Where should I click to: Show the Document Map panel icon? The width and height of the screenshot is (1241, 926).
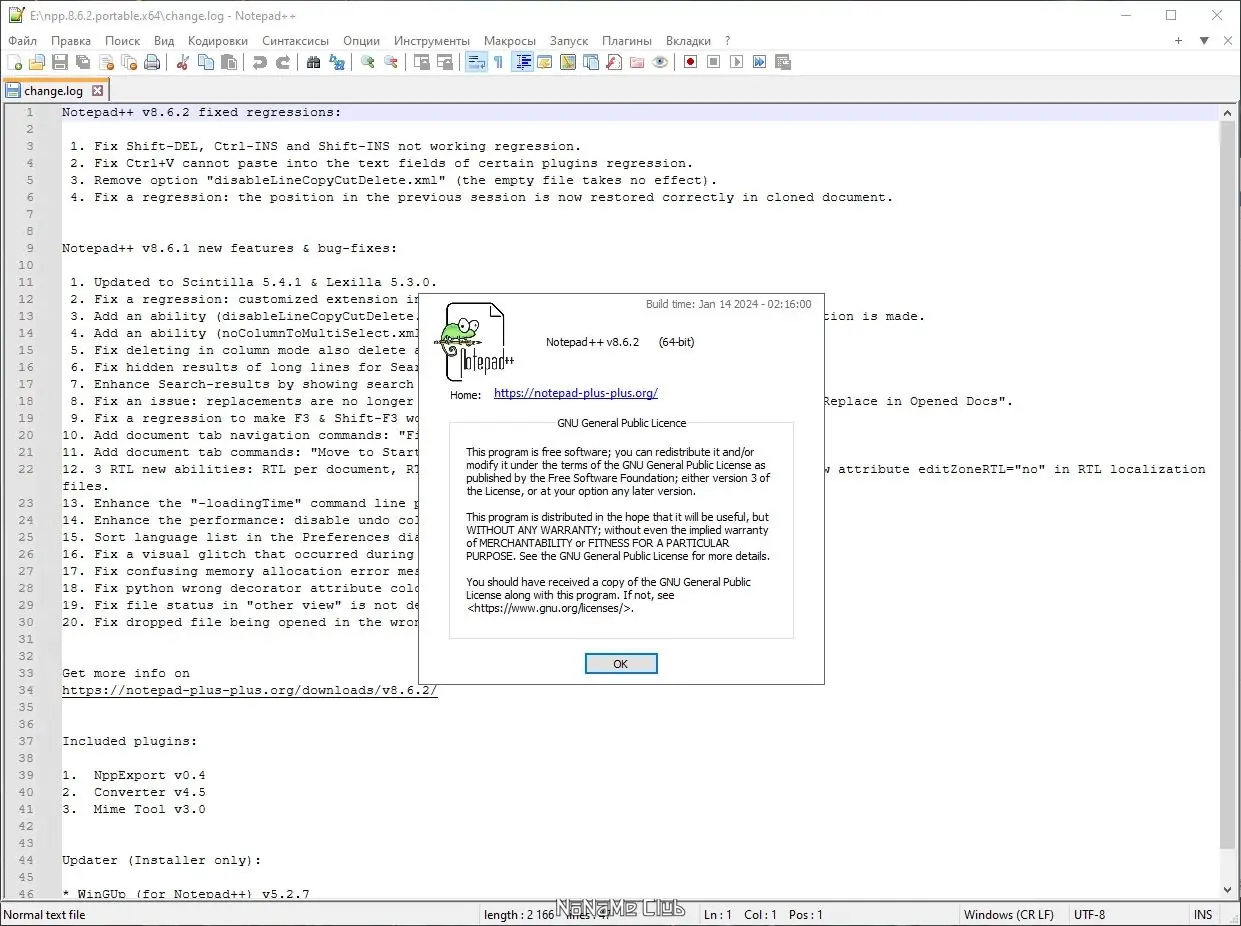(x=568, y=62)
